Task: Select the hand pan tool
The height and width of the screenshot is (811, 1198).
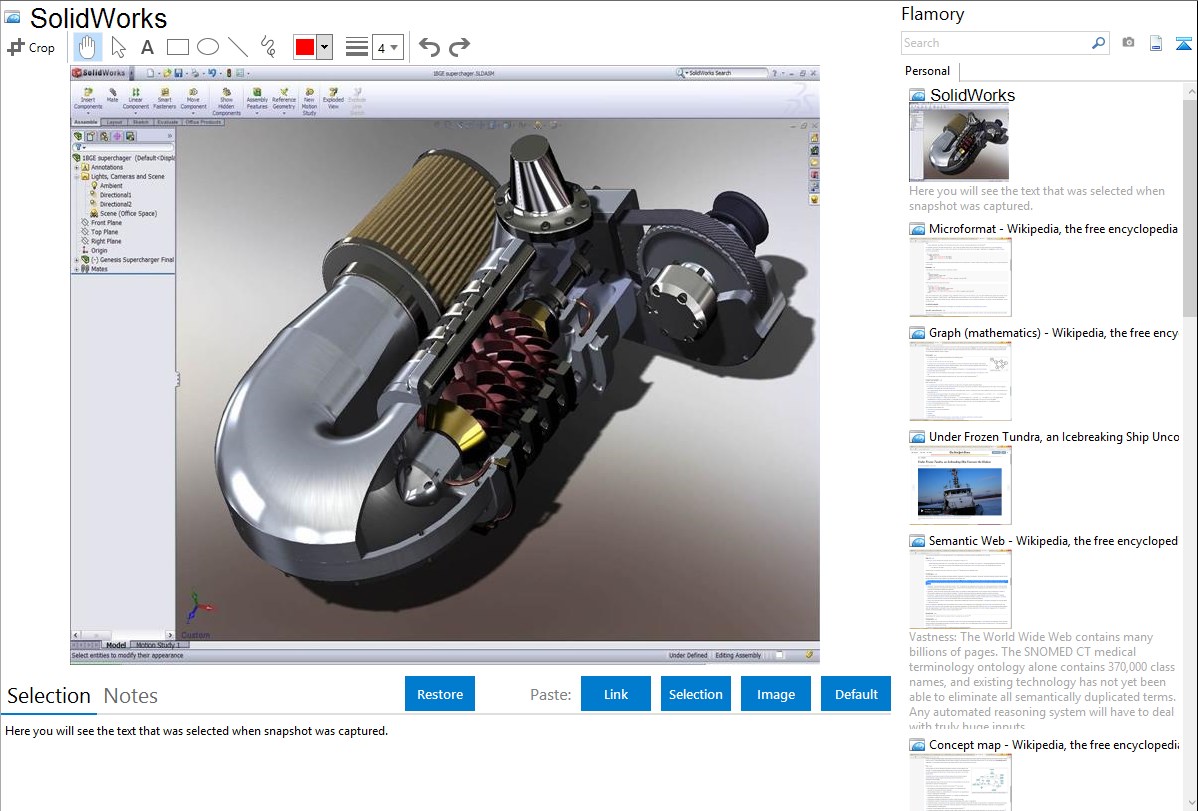Action: coord(87,47)
